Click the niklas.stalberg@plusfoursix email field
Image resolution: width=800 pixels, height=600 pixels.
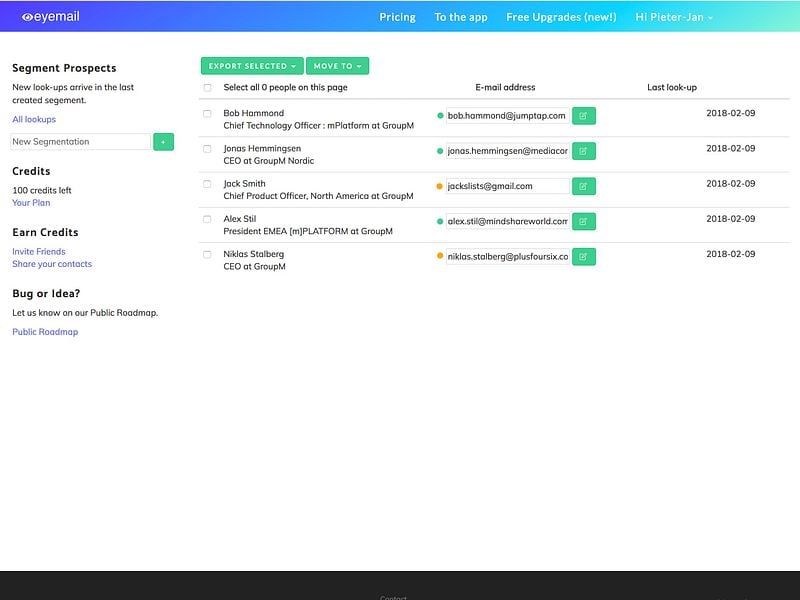tap(508, 257)
